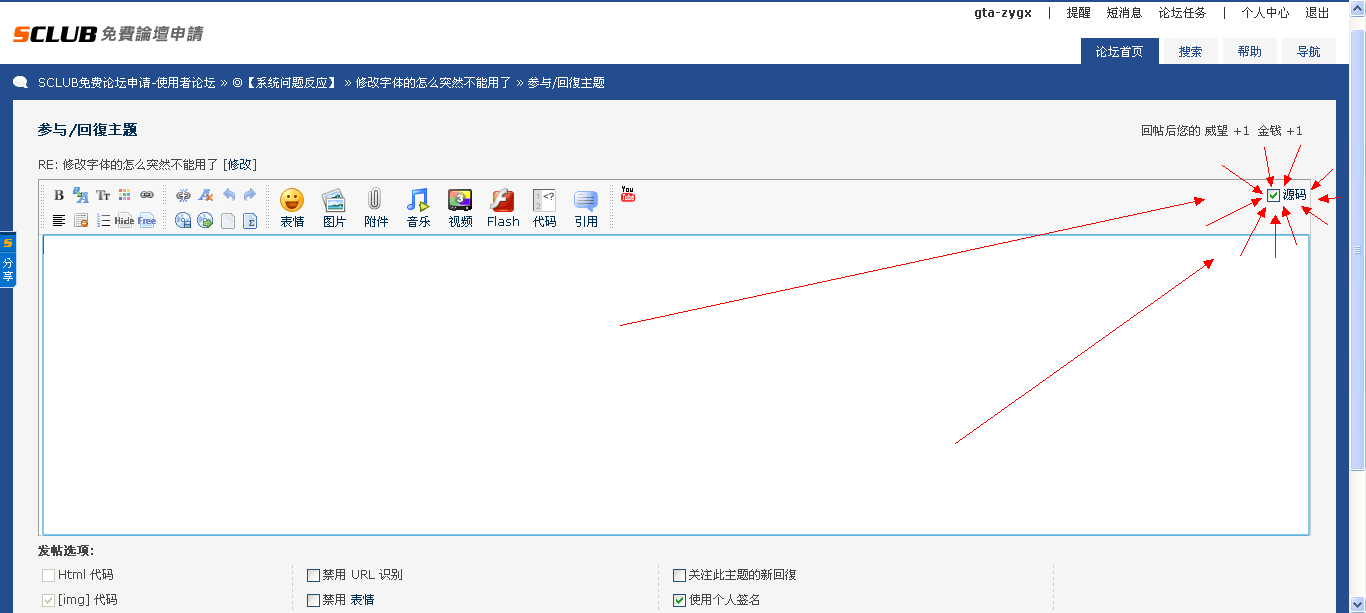This screenshot has width=1366, height=613.
Task: Click the [修改] link beside RE title
Action: point(240,165)
